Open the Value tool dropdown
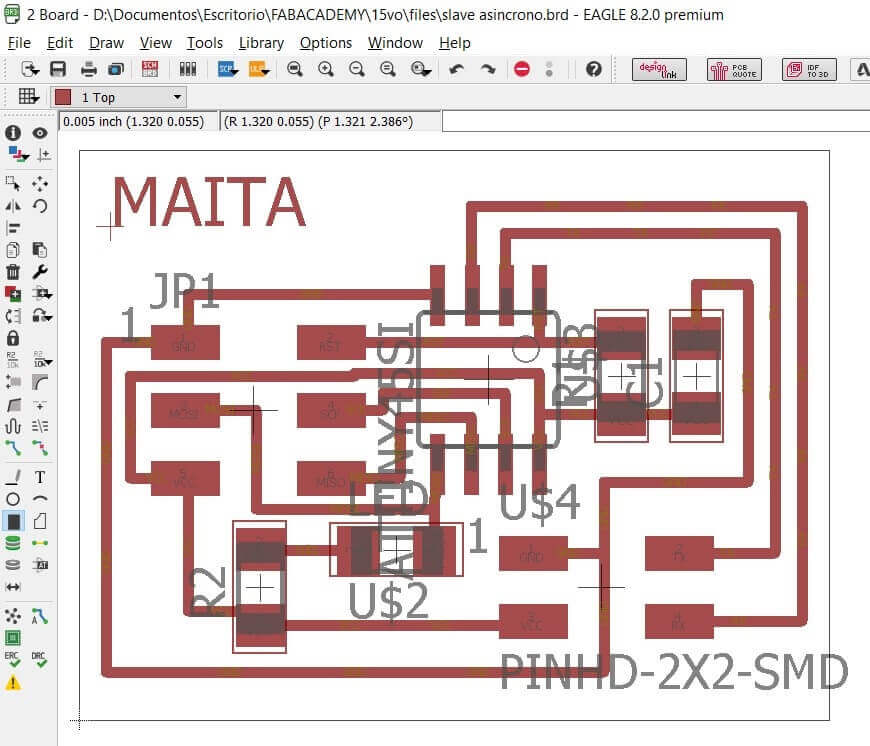Viewport: 870px width, 746px height. (x=42, y=360)
